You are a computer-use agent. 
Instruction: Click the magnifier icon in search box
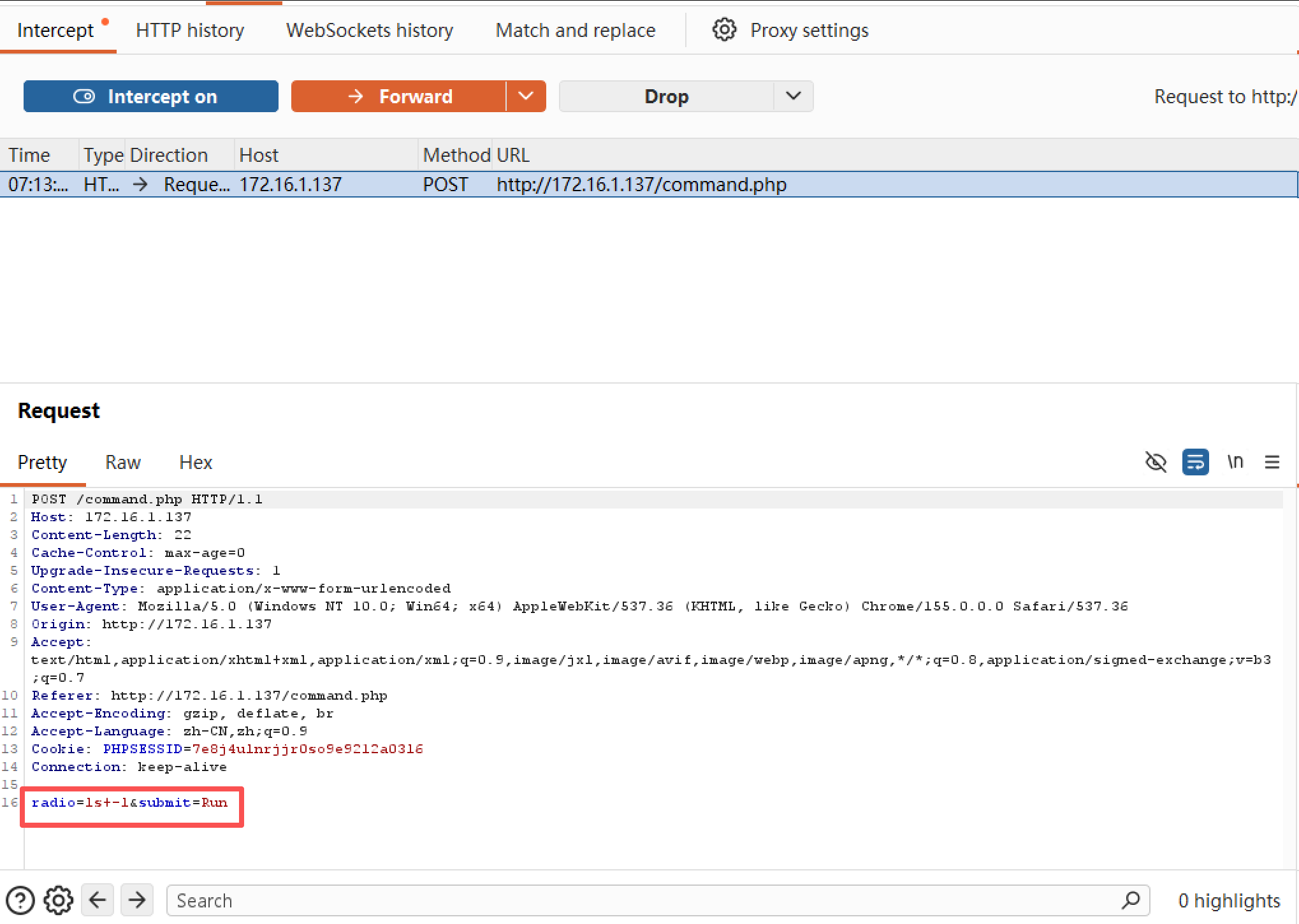[1131, 900]
